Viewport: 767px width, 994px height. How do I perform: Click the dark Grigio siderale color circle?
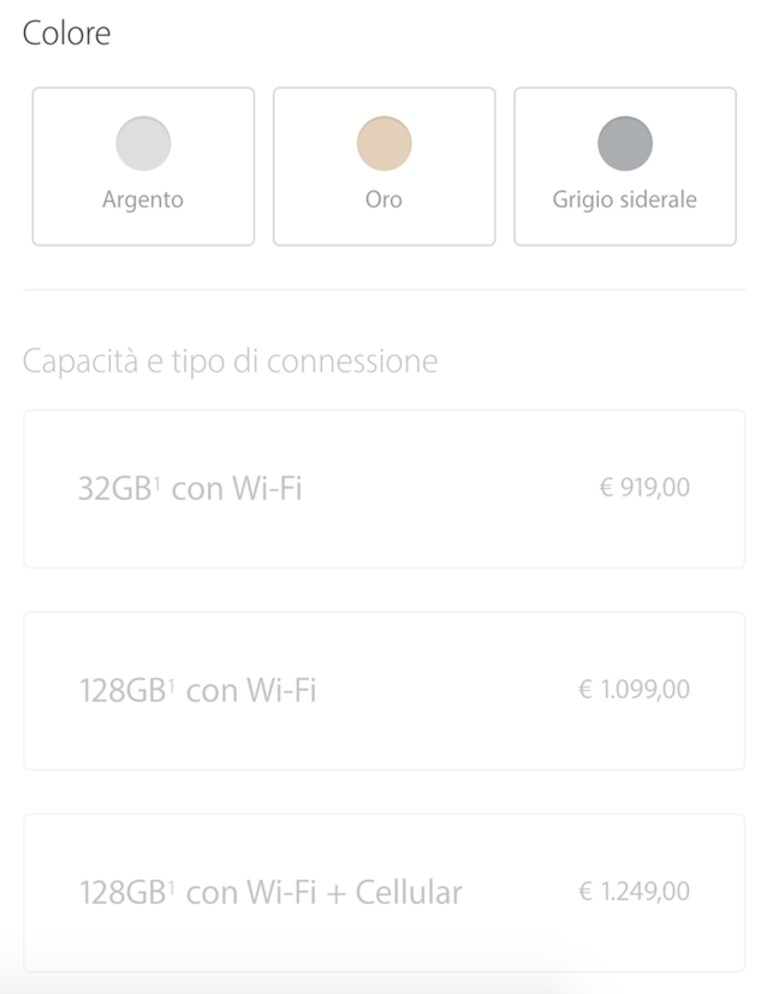pos(625,143)
